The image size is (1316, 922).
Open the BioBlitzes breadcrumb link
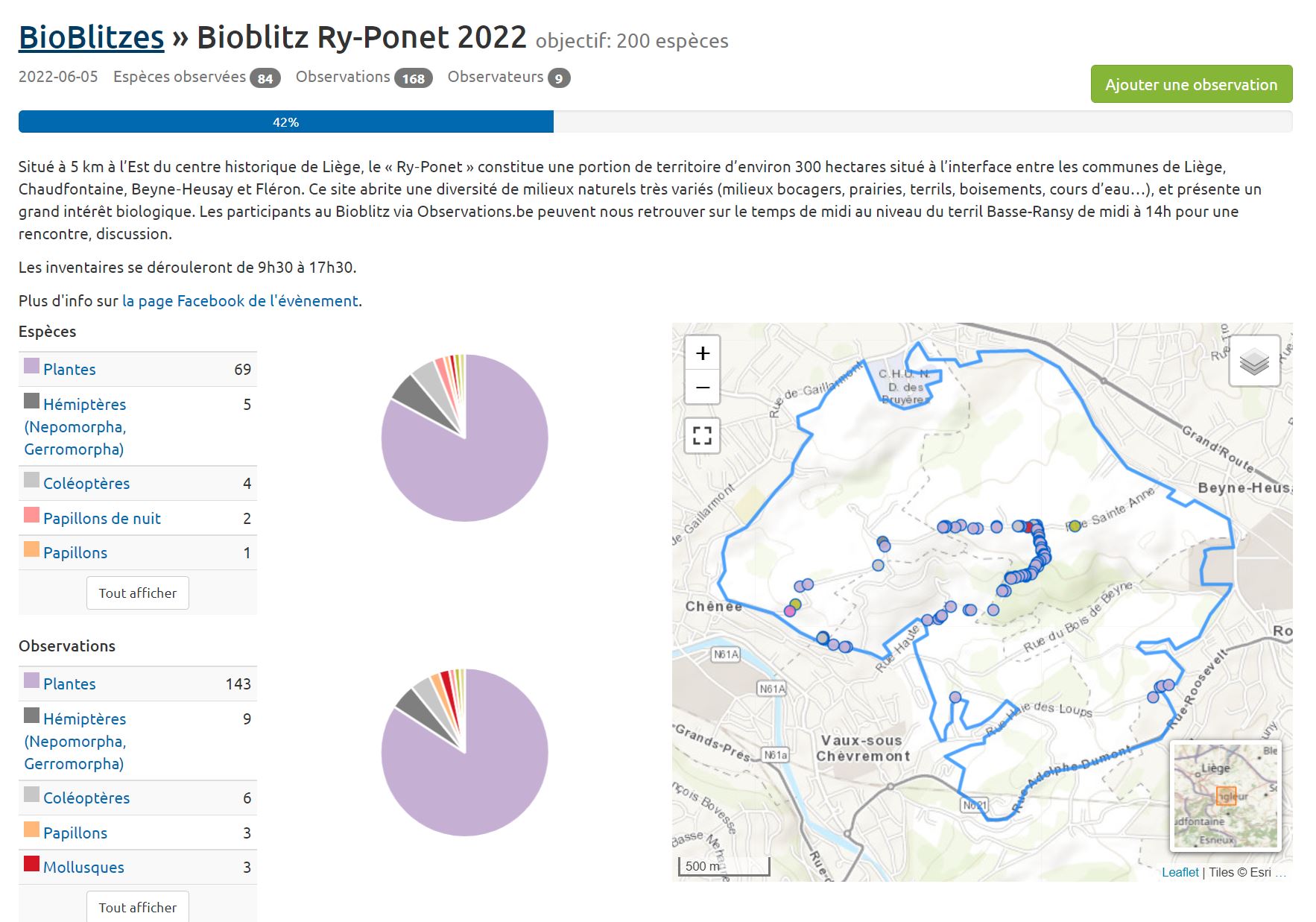click(x=91, y=37)
